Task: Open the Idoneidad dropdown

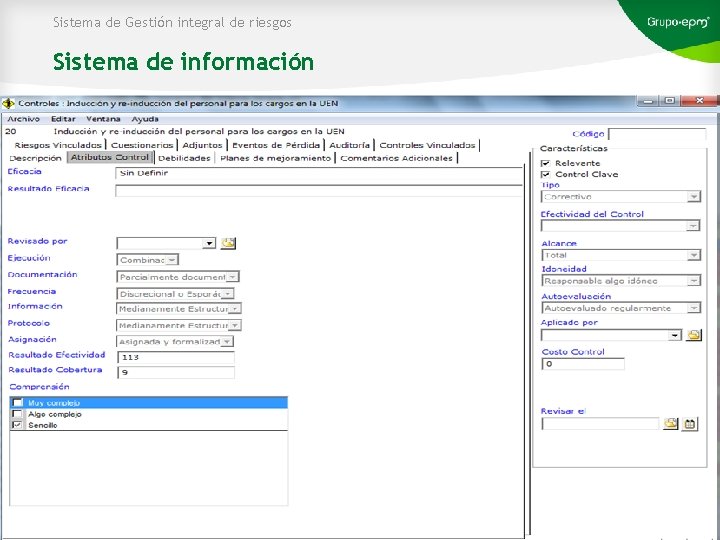Action: 694,281
